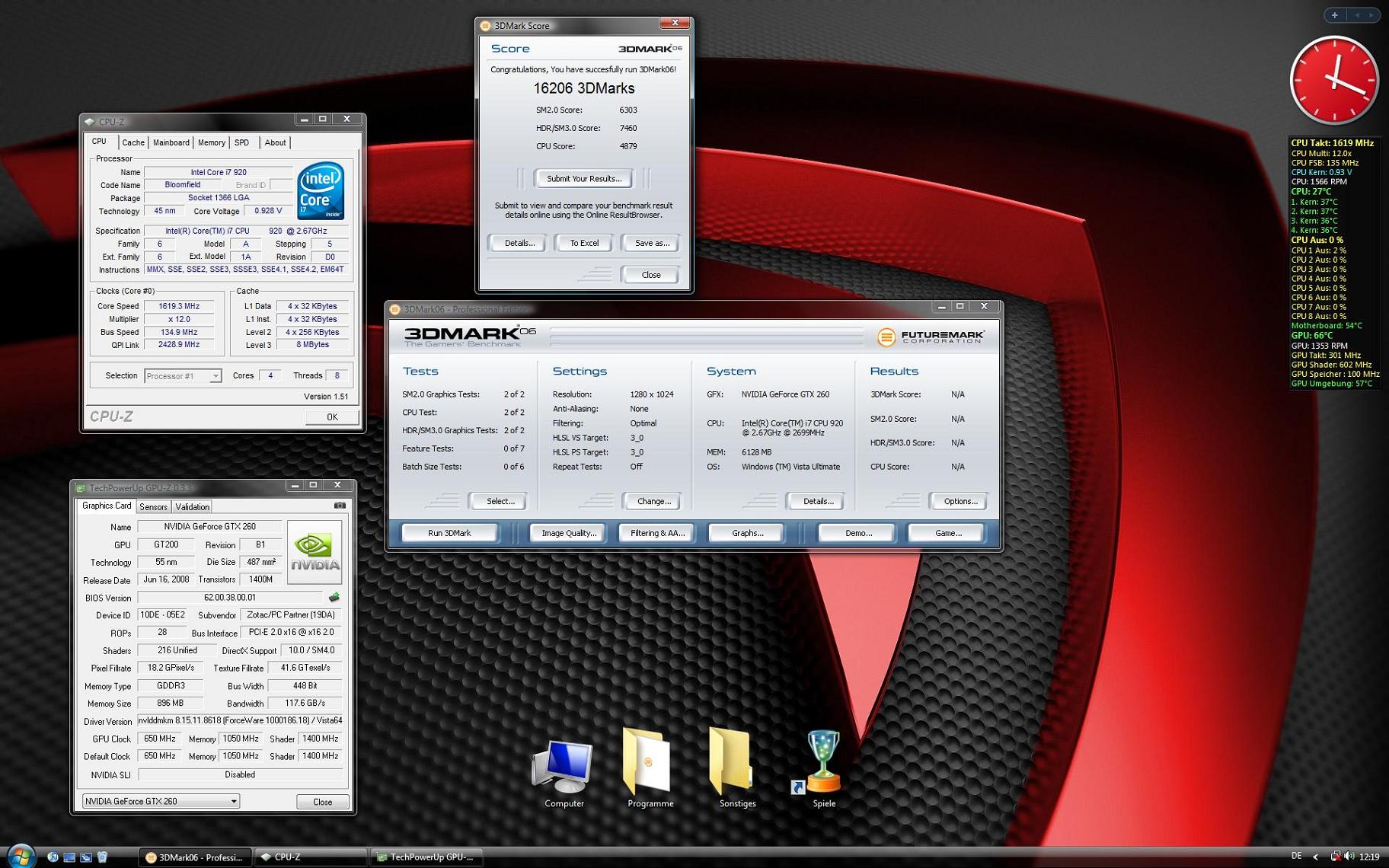Click sidebar next gadgets arrow
The image size is (1389, 868).
point(1371,14)
